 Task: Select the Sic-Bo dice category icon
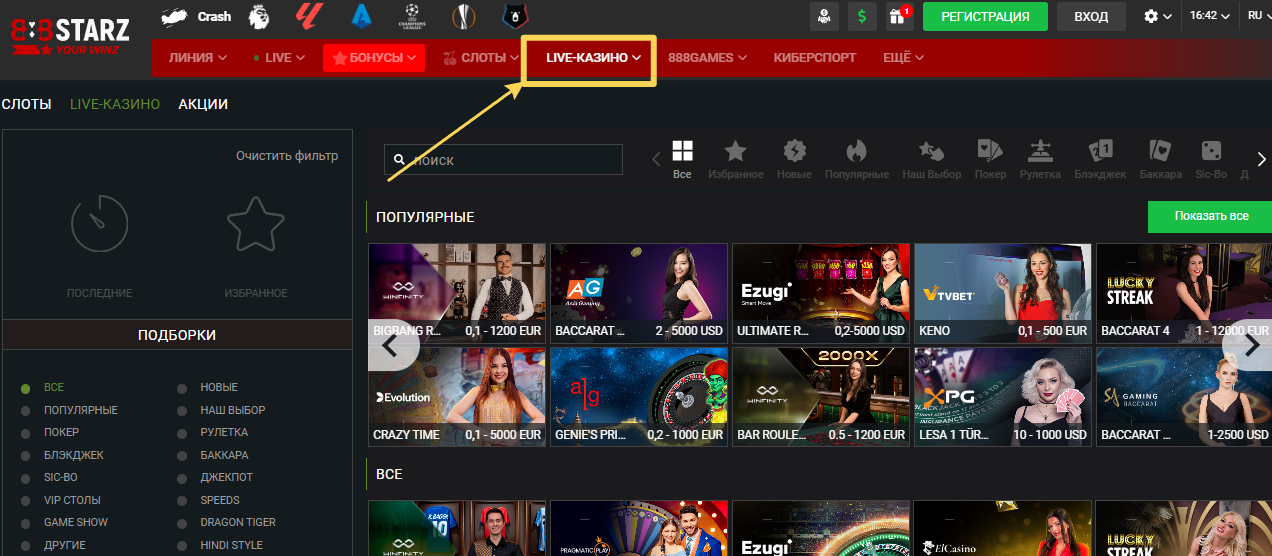pyautogui.click(x=1210, y=159)
